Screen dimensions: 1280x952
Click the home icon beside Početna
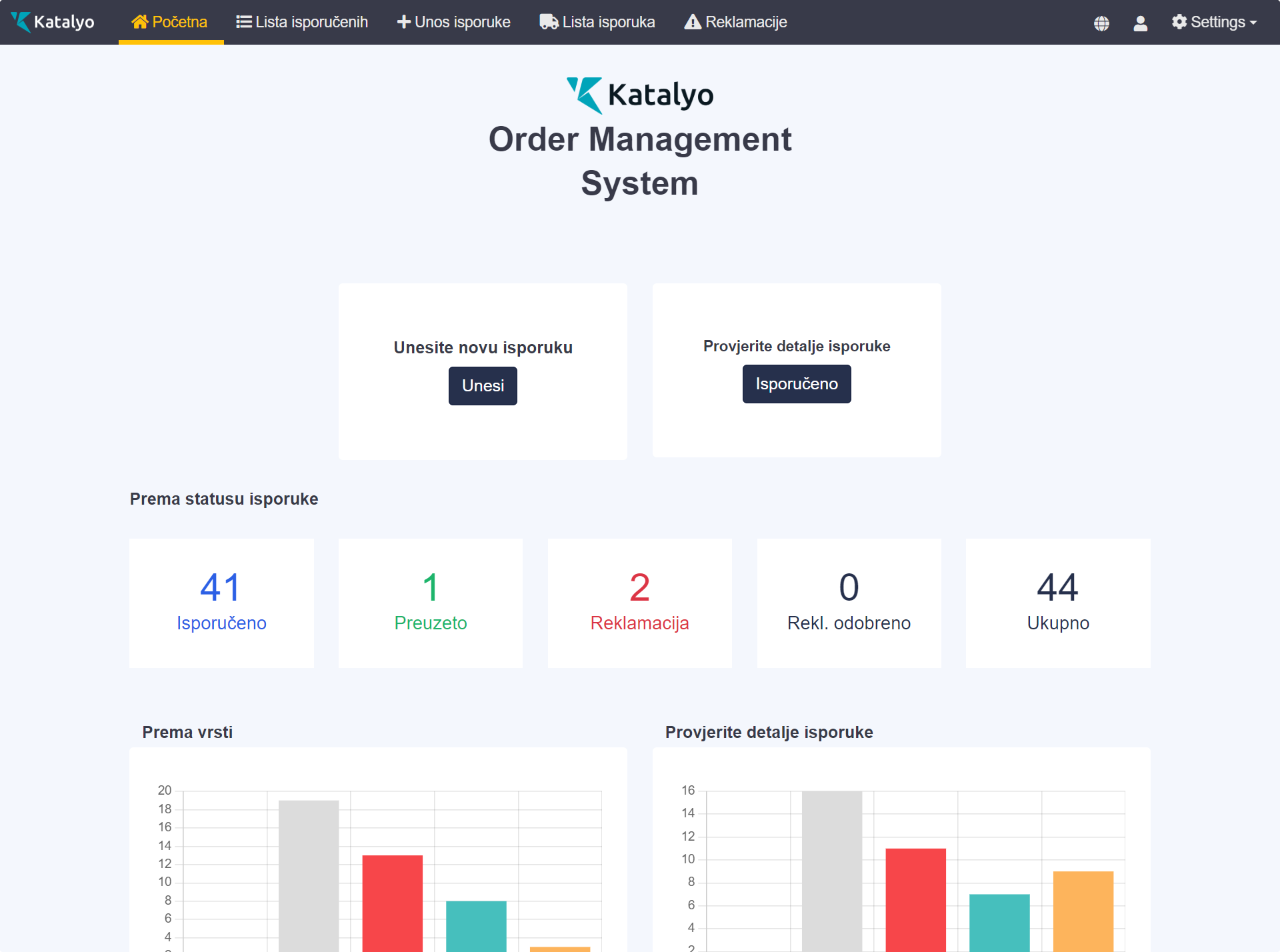pos(139,22)
